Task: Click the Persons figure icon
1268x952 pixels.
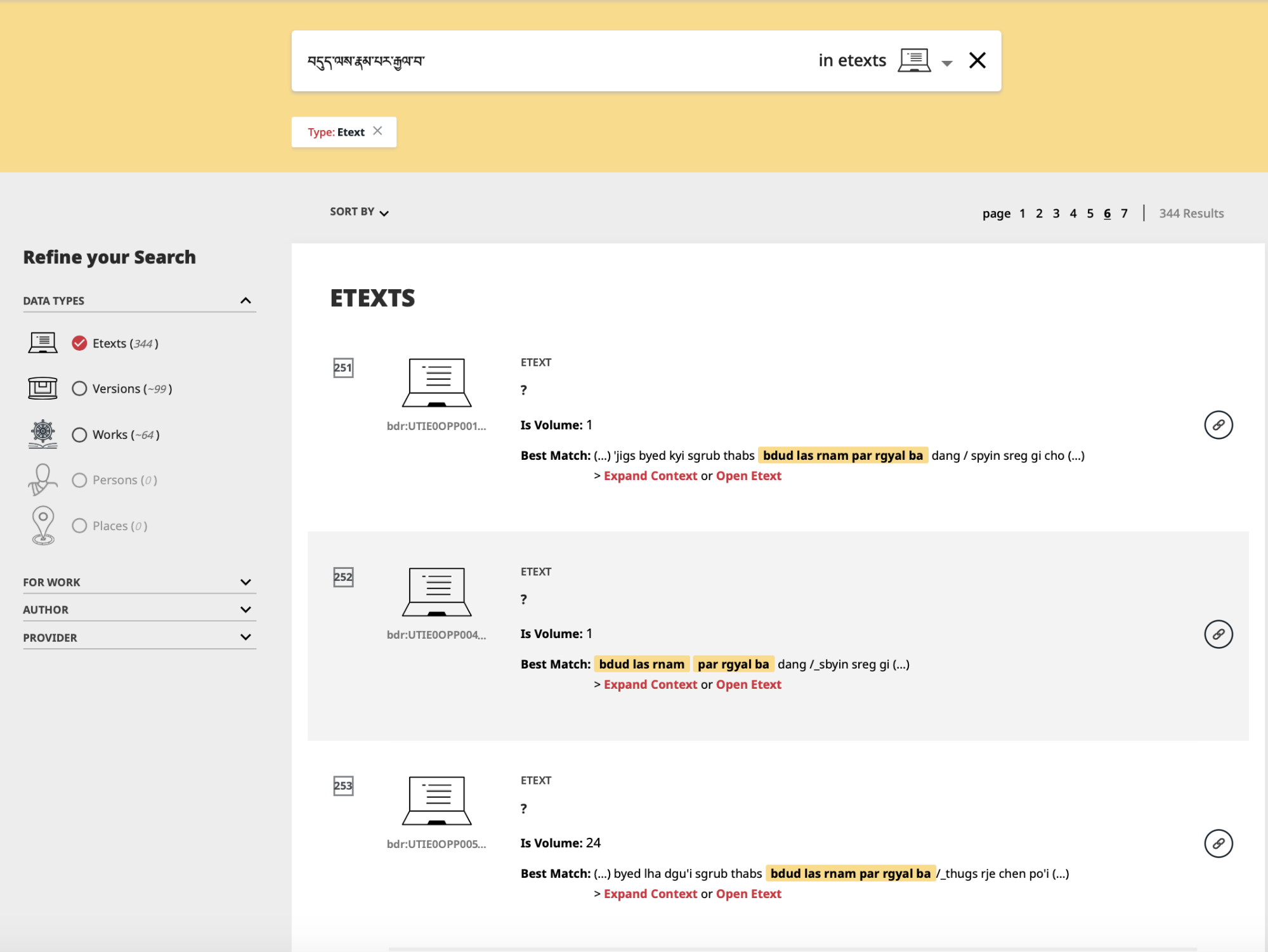Action: coord(43,479)
